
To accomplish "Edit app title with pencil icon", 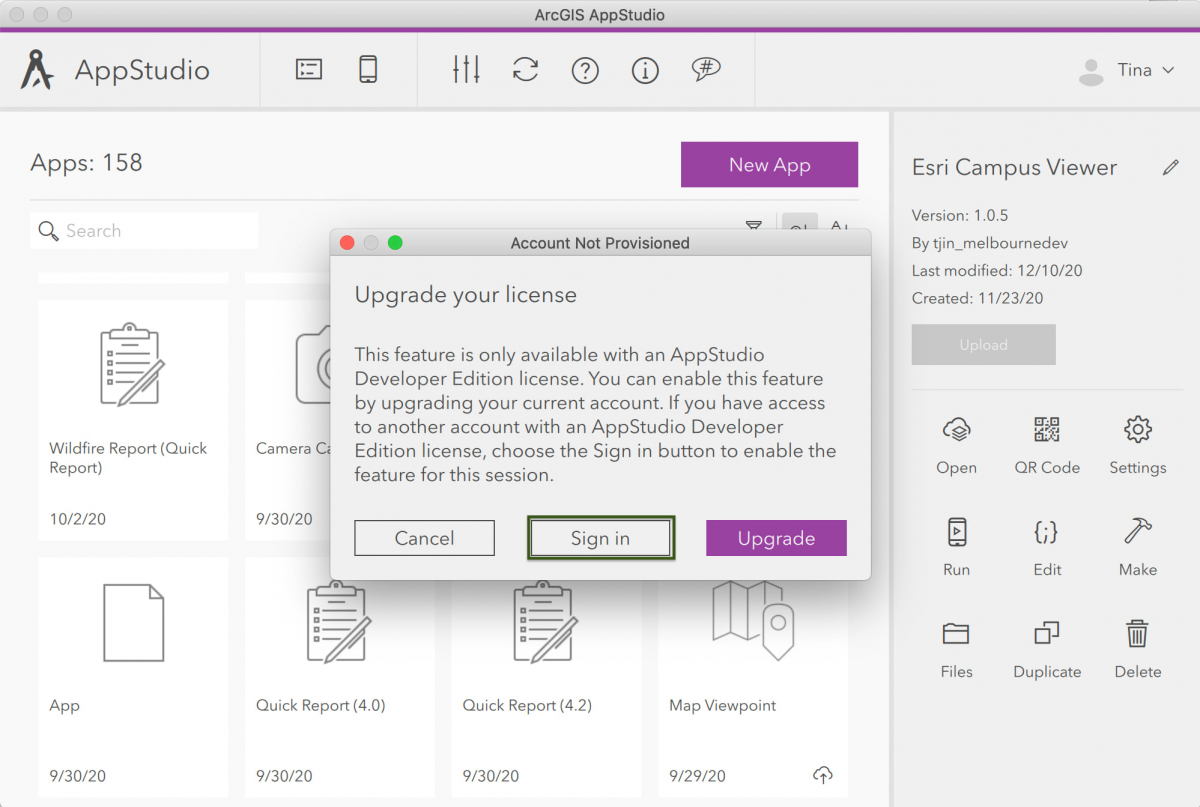I will coord(1171,168).
